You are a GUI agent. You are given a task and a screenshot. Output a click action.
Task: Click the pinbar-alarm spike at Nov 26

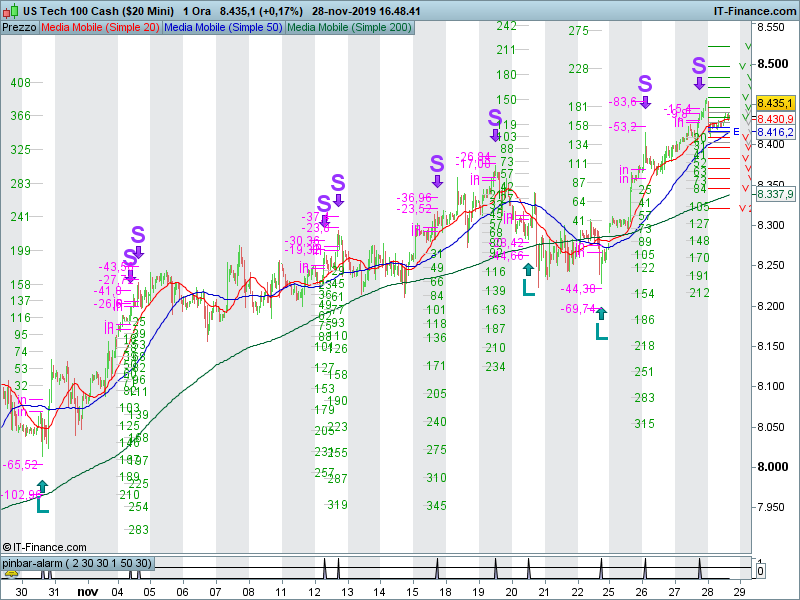click(x=645, y=568)
